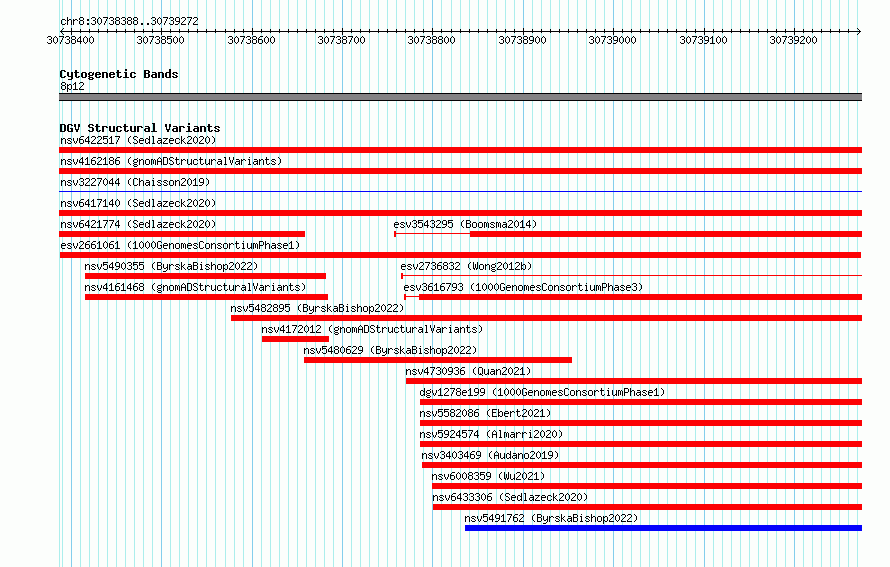Open nsv4161468 gnomADStructuralVariants label
The height and width of the screenshot is (567, 890).
point(195,287)
